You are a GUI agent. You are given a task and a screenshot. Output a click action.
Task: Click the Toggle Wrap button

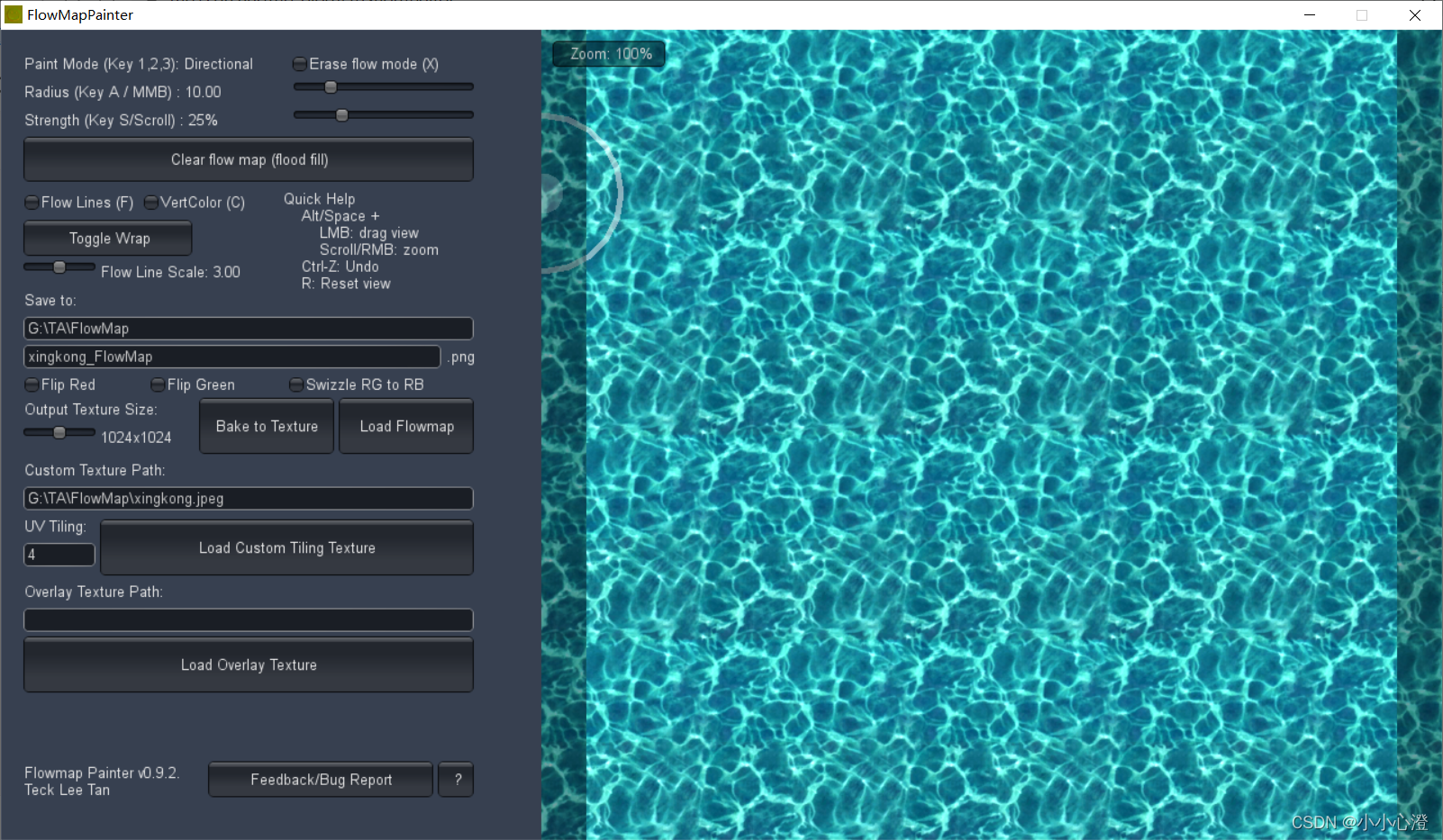pos(107,238)
